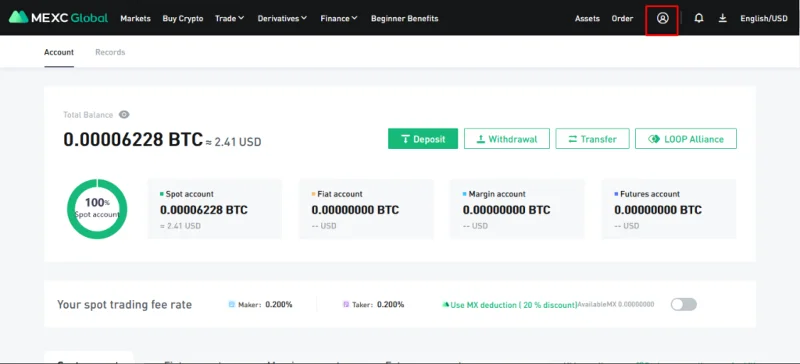Select the Account tab

(59, 52)
